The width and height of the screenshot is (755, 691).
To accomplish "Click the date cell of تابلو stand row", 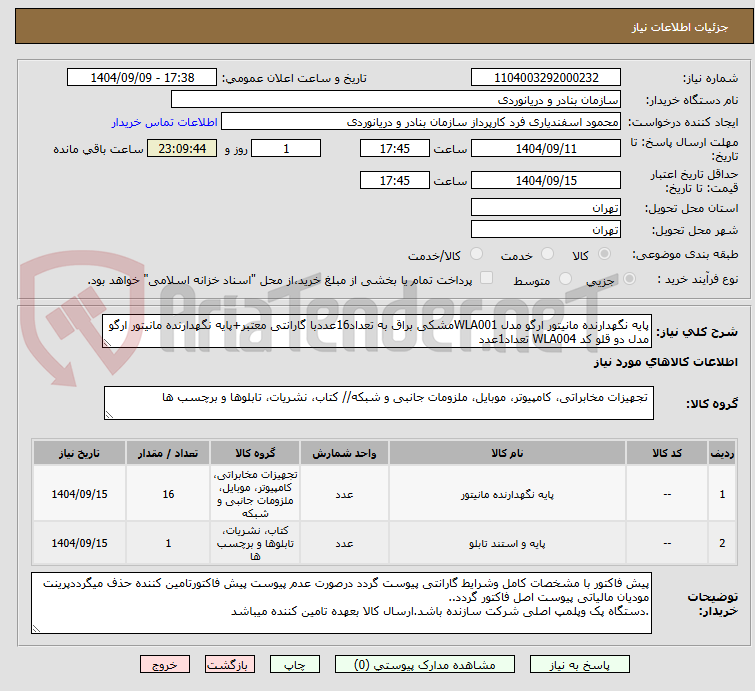I will [79, 543].
